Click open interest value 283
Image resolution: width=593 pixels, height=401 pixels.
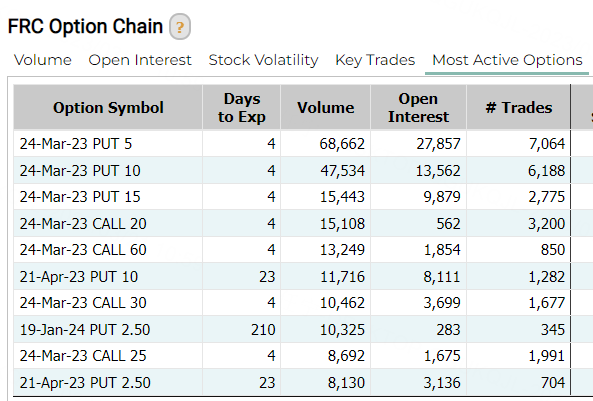(449, 330)
